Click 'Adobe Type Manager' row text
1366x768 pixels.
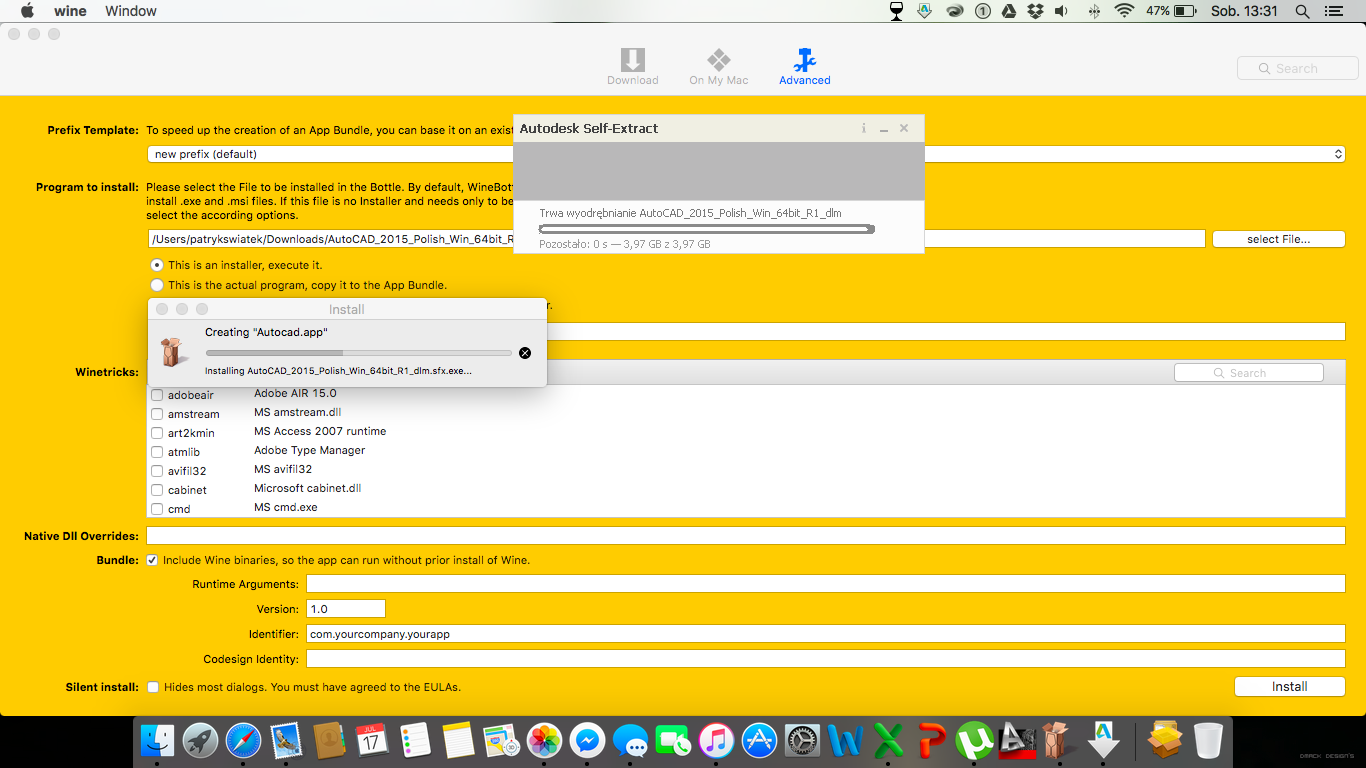coord(309,450)
